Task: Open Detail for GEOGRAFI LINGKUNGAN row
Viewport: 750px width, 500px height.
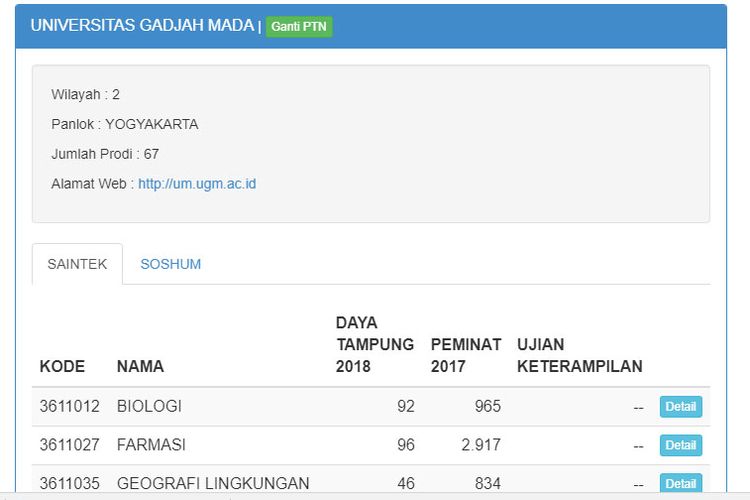Action: pos(680,483)
